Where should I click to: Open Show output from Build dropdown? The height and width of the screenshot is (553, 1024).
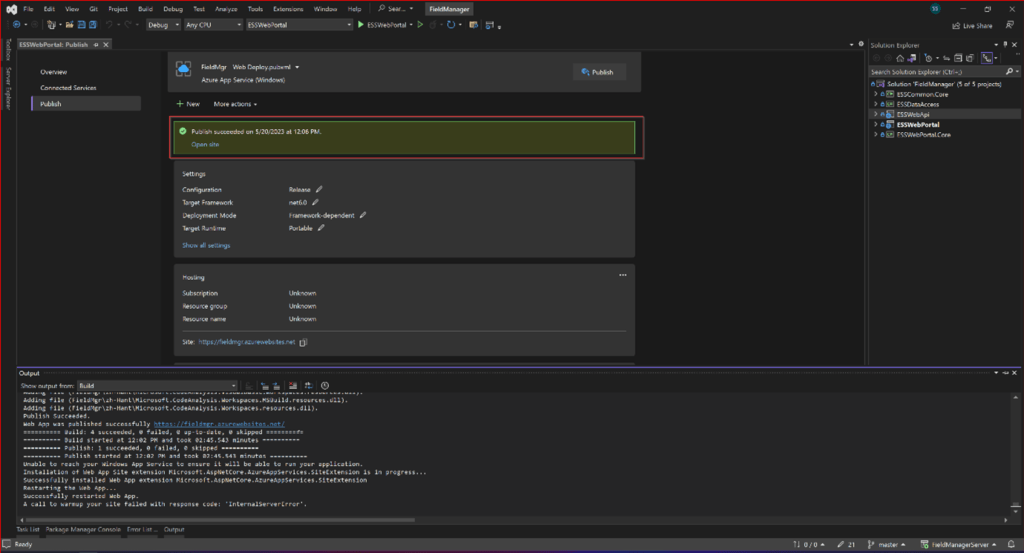click(x=157, y=386)
